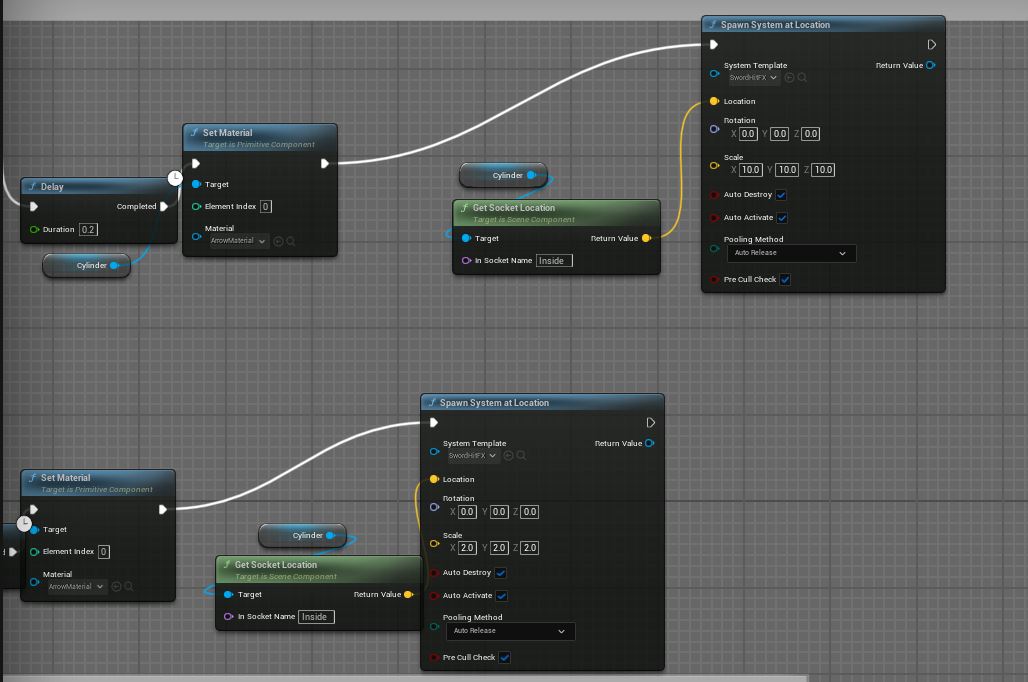Toggle Pre Cull Check on the Spawn System node with scale 10.0
Viewport: 1028px width, 682px height.
click(x=785, y=280)
